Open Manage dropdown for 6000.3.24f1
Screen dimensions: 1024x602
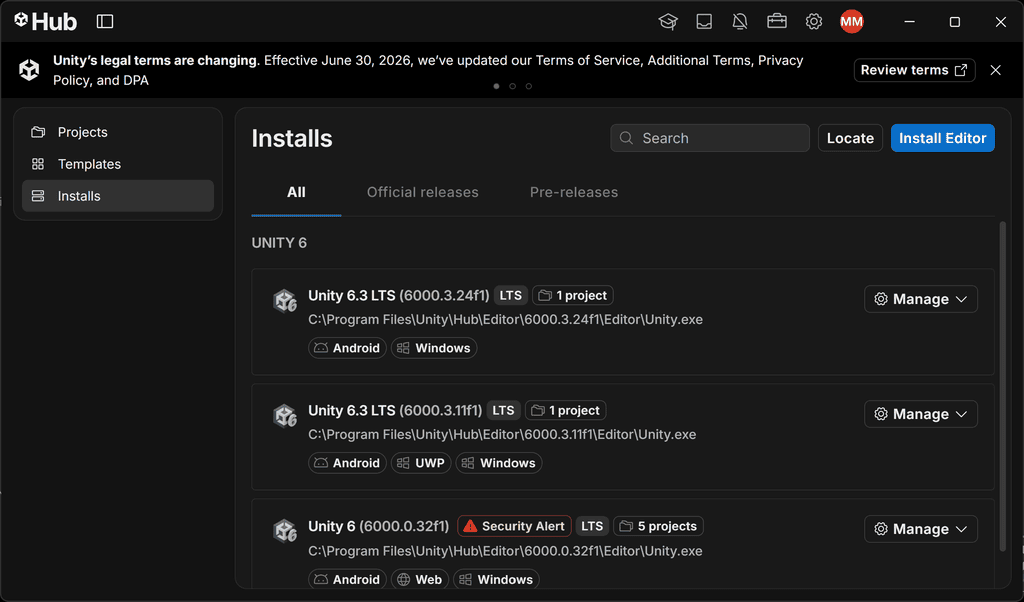click(x=921, y=299)
